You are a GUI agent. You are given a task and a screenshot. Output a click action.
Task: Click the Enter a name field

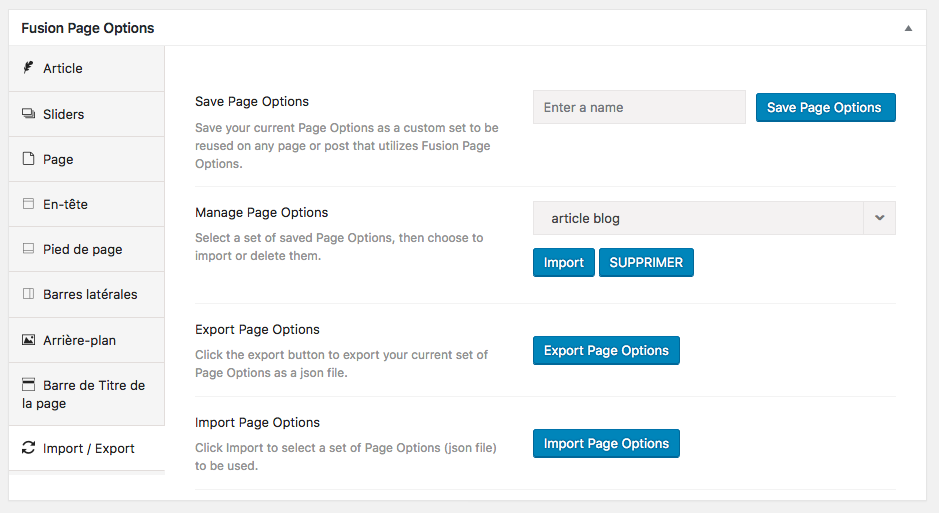(639, 107)
